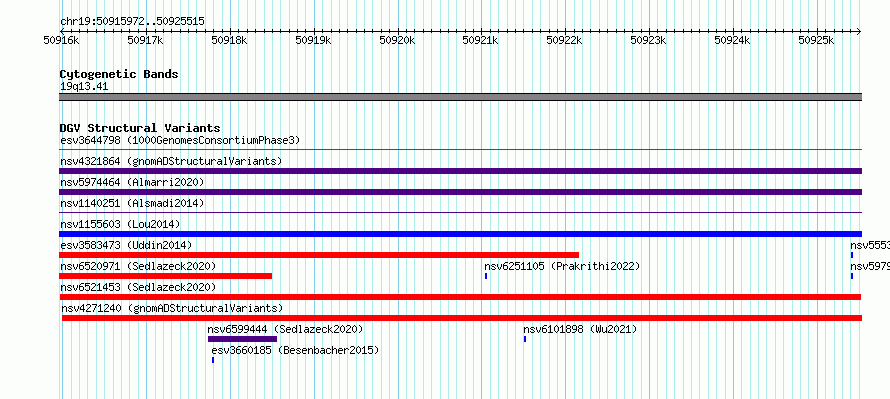The image size is (890, 399).
Task: Click nsv4271240 gnomADStructuralVariants label
Action: (172, 308)
